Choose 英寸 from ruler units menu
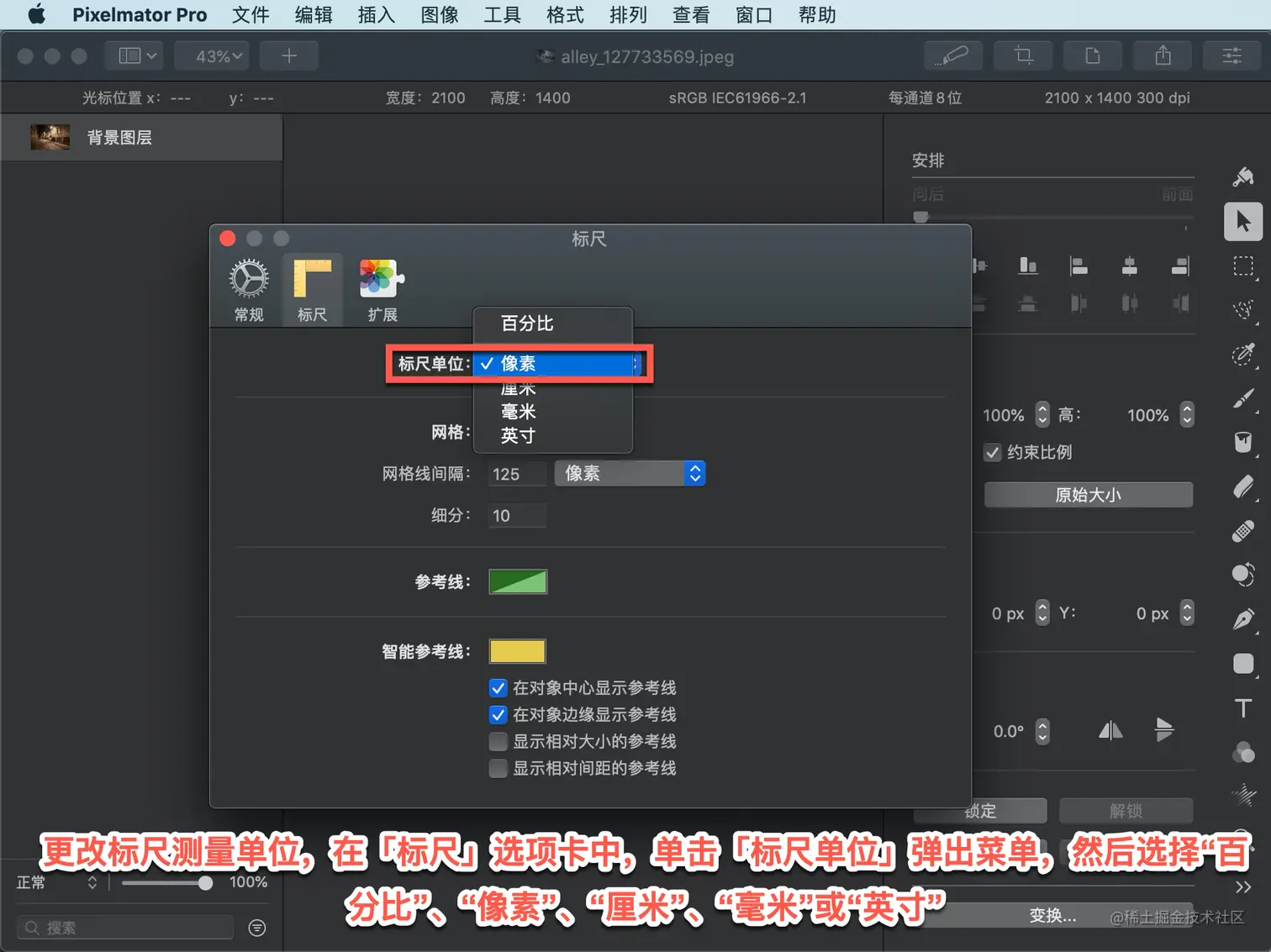 coord(552,435)
